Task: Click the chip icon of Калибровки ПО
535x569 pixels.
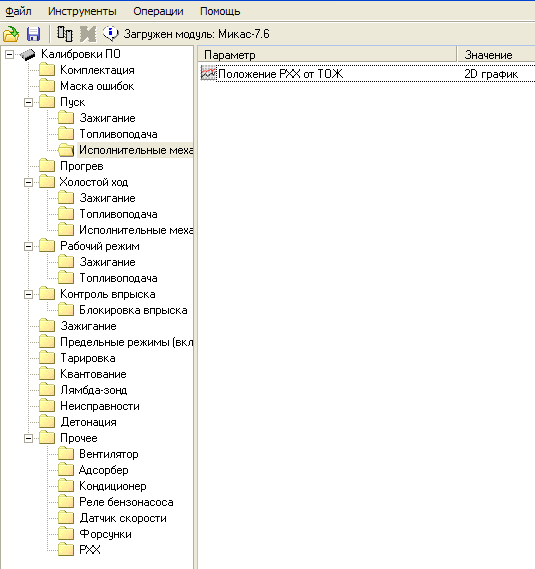Action: tap(28, 54)
